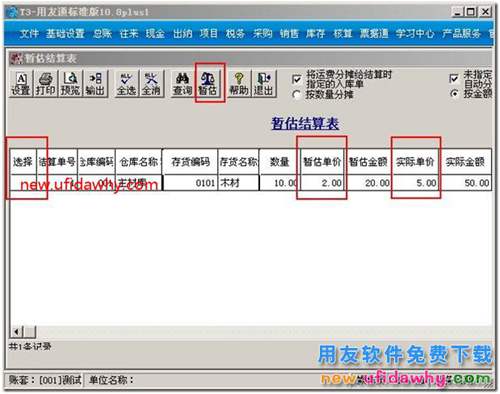Open the 总账 menu
500x394 pixels.
tap(102, 33)
